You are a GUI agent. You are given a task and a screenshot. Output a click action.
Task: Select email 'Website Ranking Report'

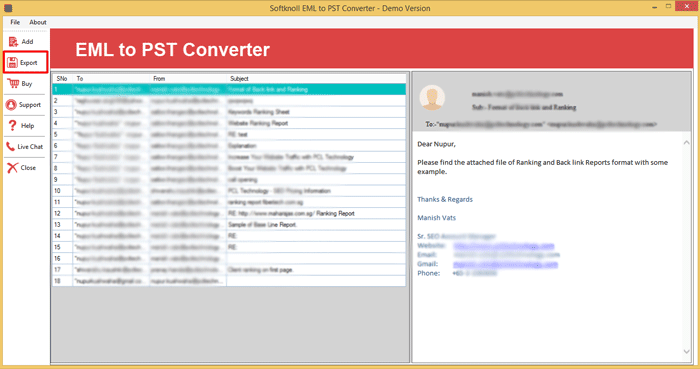pos(229,123)
